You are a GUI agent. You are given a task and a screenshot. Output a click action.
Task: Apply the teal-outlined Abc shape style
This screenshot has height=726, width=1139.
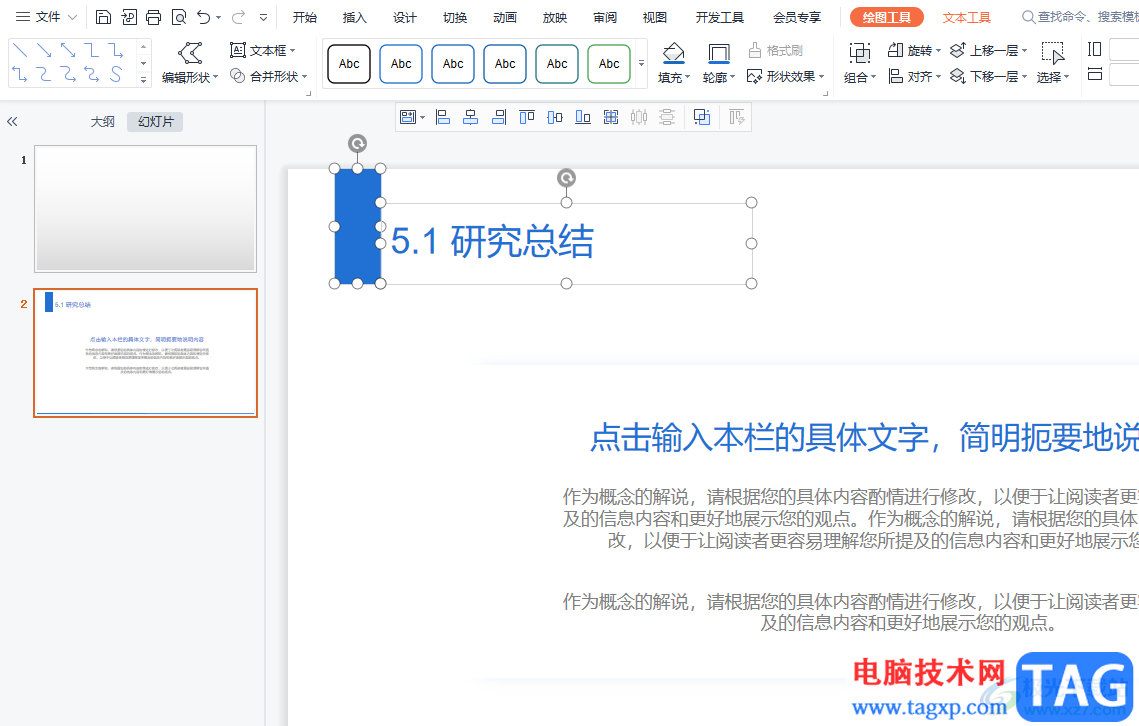tap(557, 63)
